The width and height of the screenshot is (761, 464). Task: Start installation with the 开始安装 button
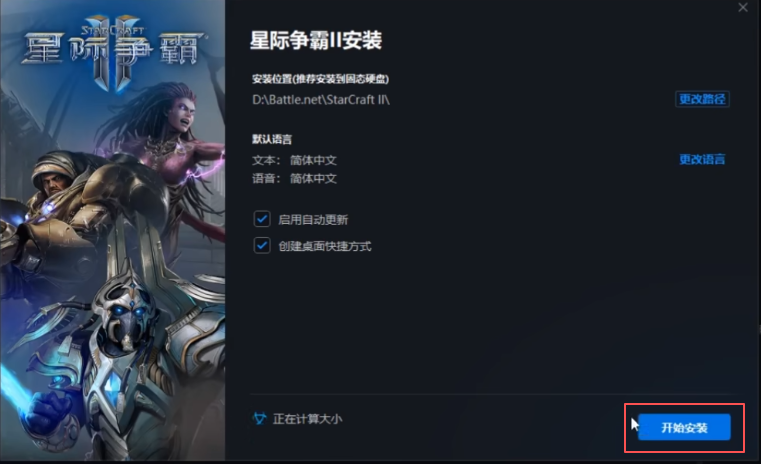tap(684, 427)
